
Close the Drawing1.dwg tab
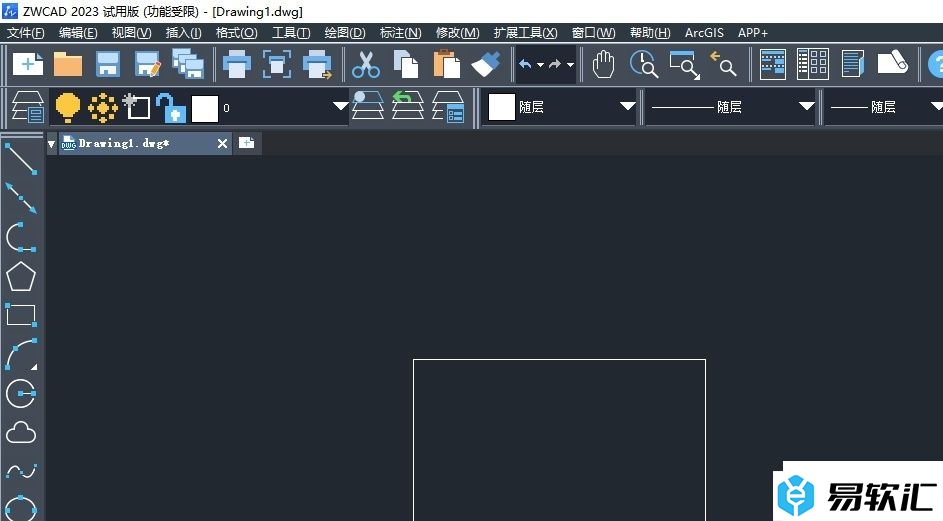(223, 143)
